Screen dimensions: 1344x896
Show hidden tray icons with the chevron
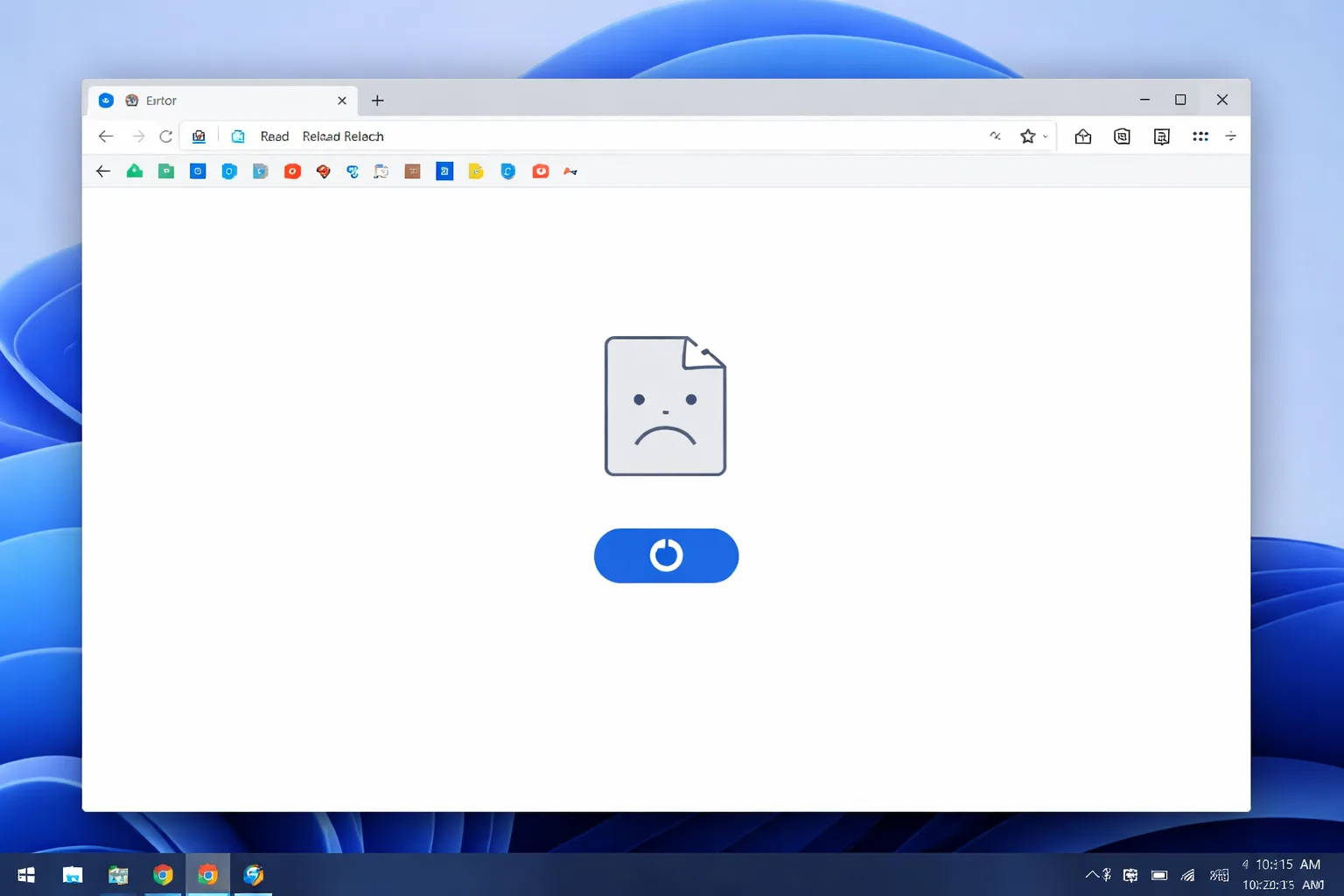click(x=1091, y=875)
